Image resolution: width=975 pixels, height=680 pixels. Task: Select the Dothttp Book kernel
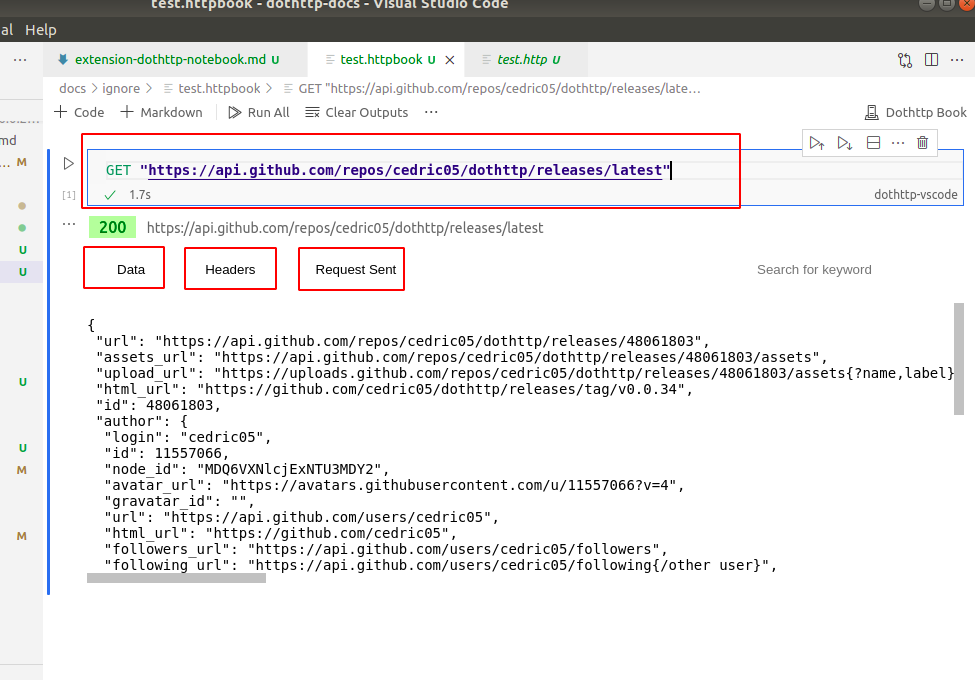coord(915,113)
